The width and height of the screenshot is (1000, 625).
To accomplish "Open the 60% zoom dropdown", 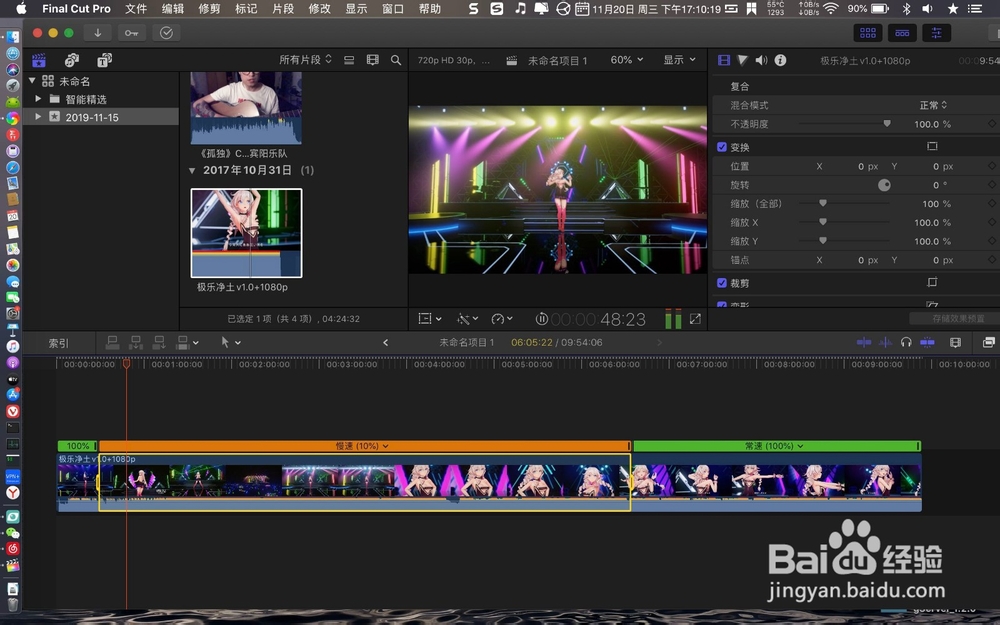I will pos(626,60).
